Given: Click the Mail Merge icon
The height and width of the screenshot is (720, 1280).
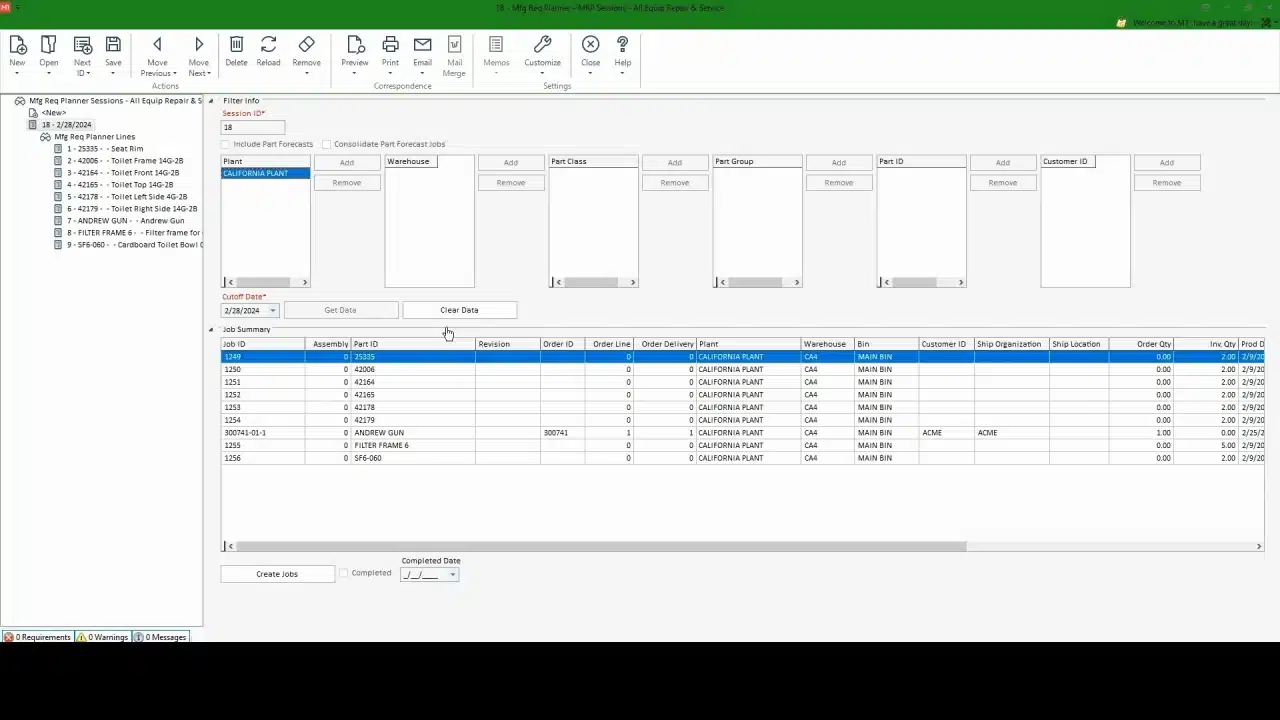Looking at the screenshot, I should click(x=454, y=45).
